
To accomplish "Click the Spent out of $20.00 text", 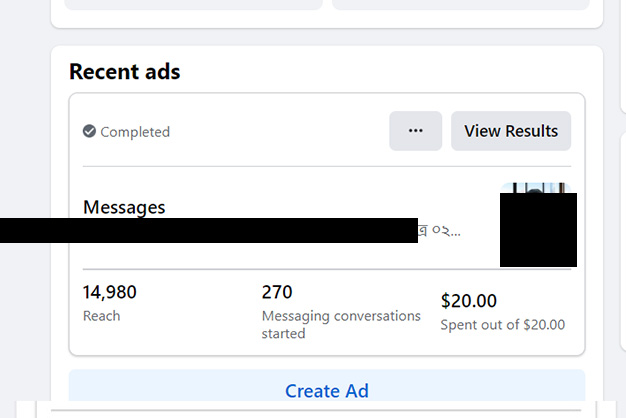I will [x=502, y=324].
